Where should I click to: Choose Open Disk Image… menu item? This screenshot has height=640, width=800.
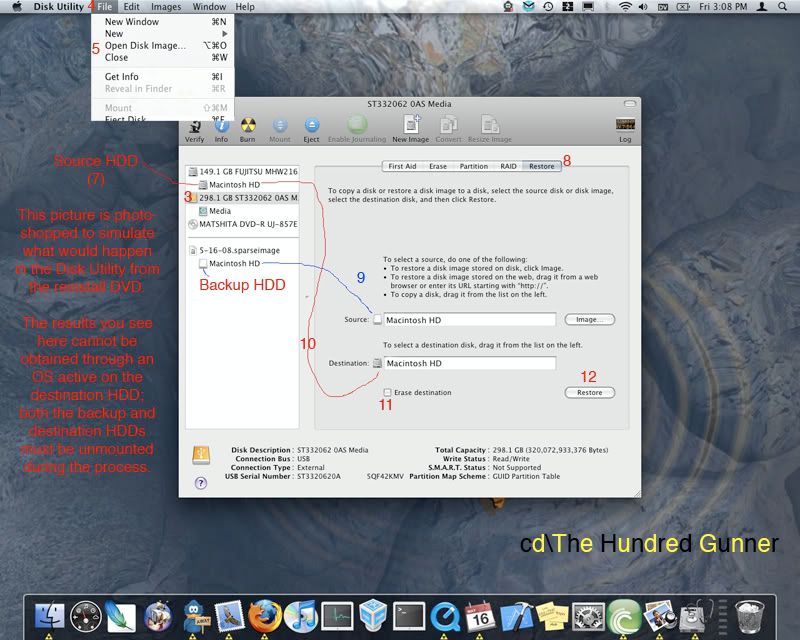tap(165, 45)
